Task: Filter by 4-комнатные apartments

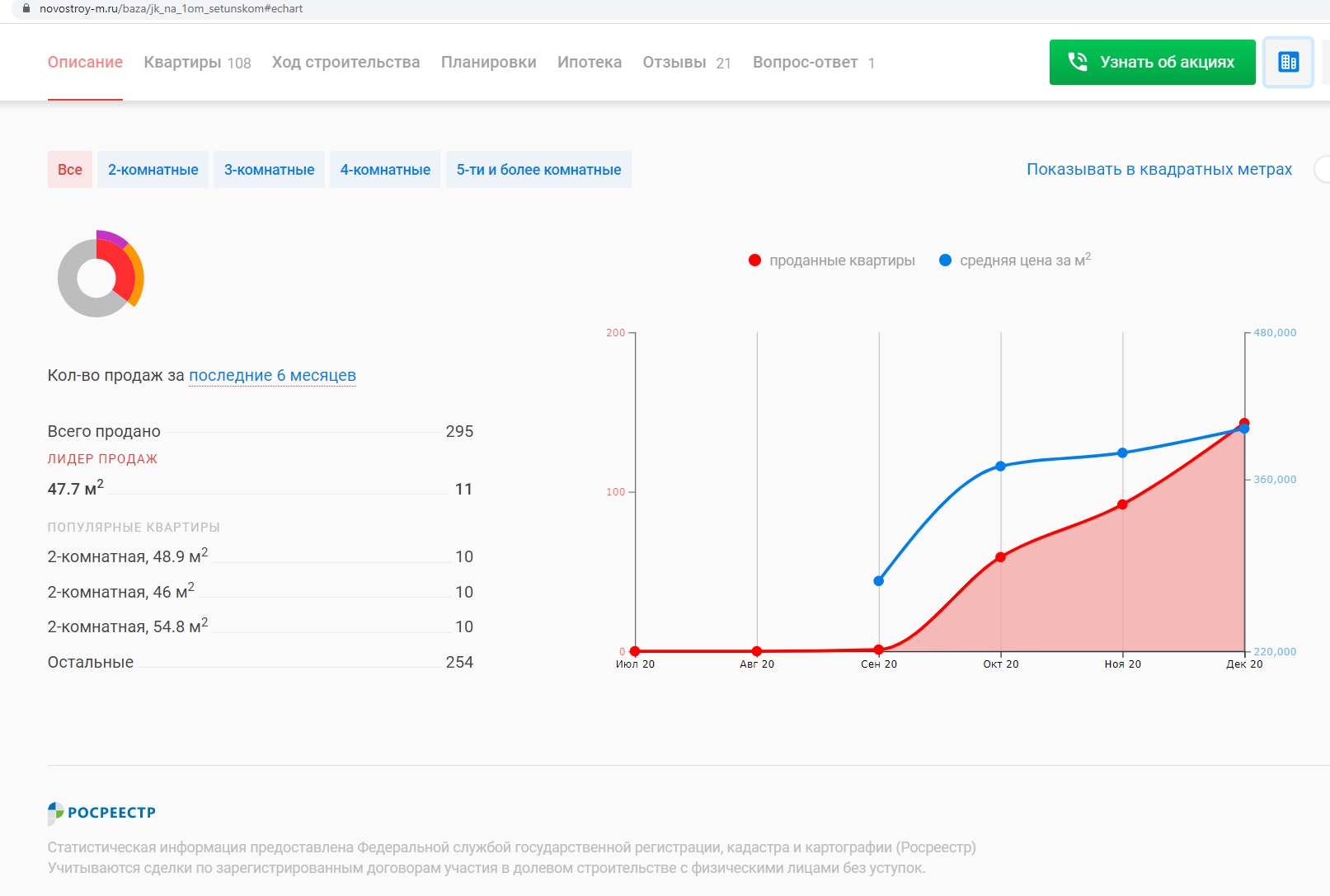Action: tap(385, 170)
